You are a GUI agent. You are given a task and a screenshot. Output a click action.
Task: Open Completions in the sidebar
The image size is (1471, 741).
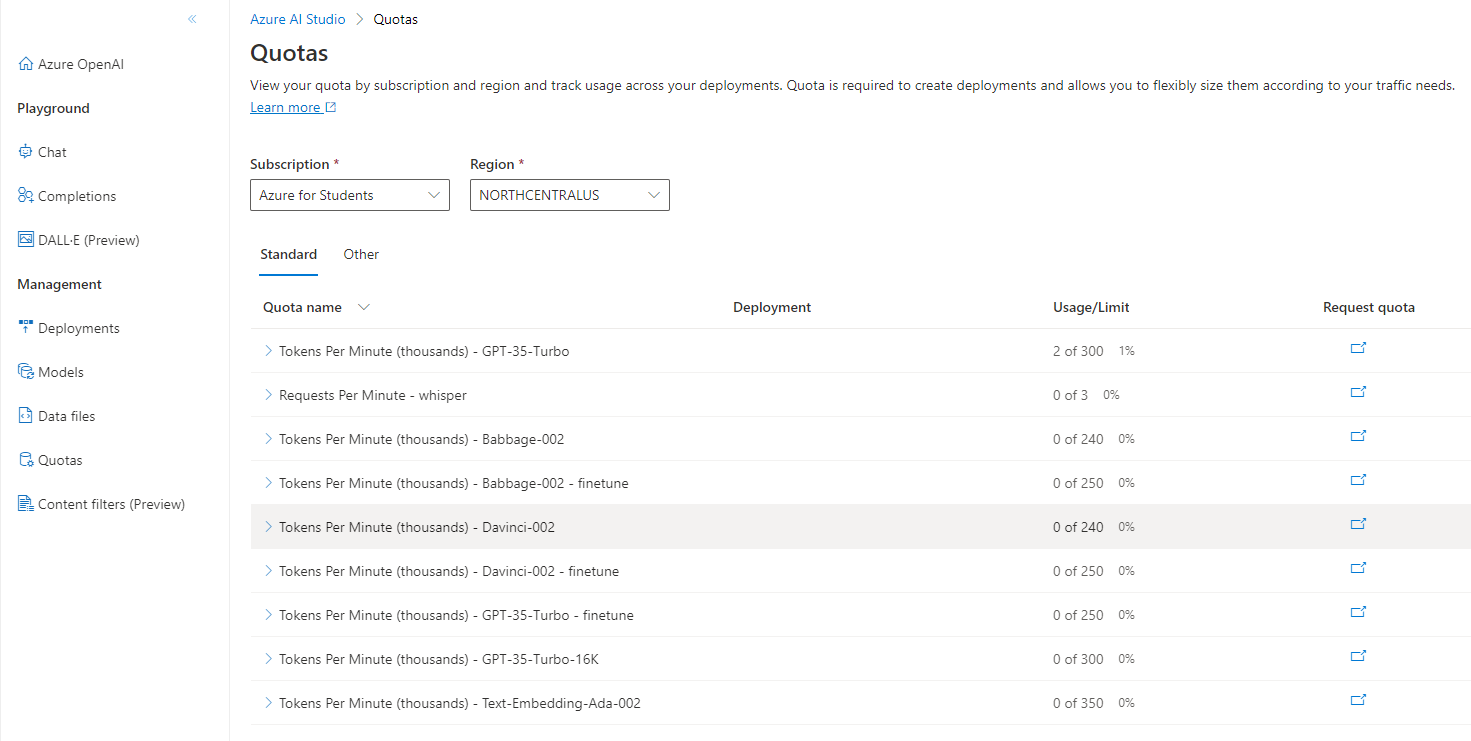coord(77,196)
